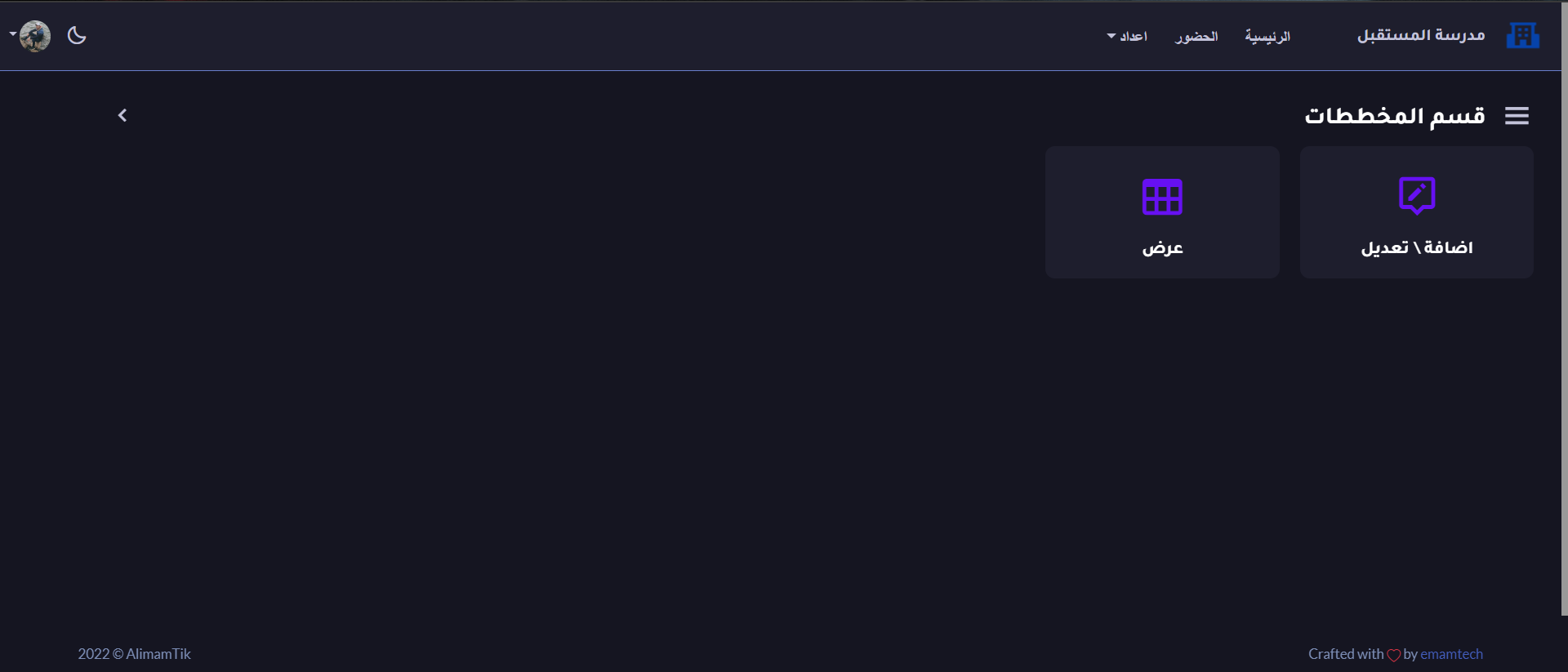Viewport: 1568px width, 672px height.
Task: Select the عرض card label
Action: click(x=1162, y=248)
